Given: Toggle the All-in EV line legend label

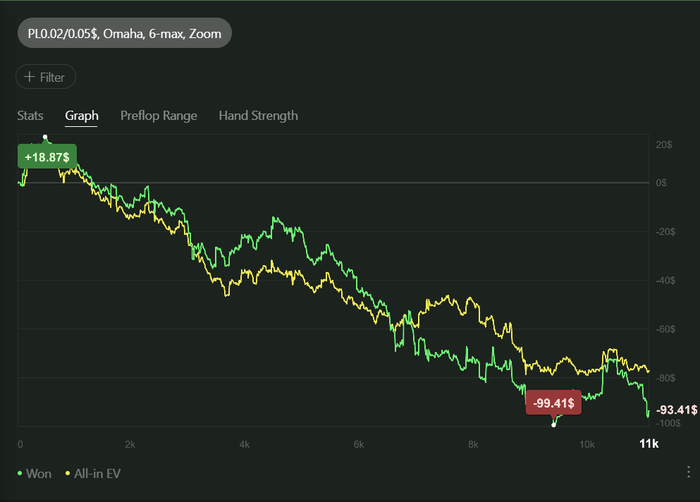Looking at the screenshot, I should (96, 472).
